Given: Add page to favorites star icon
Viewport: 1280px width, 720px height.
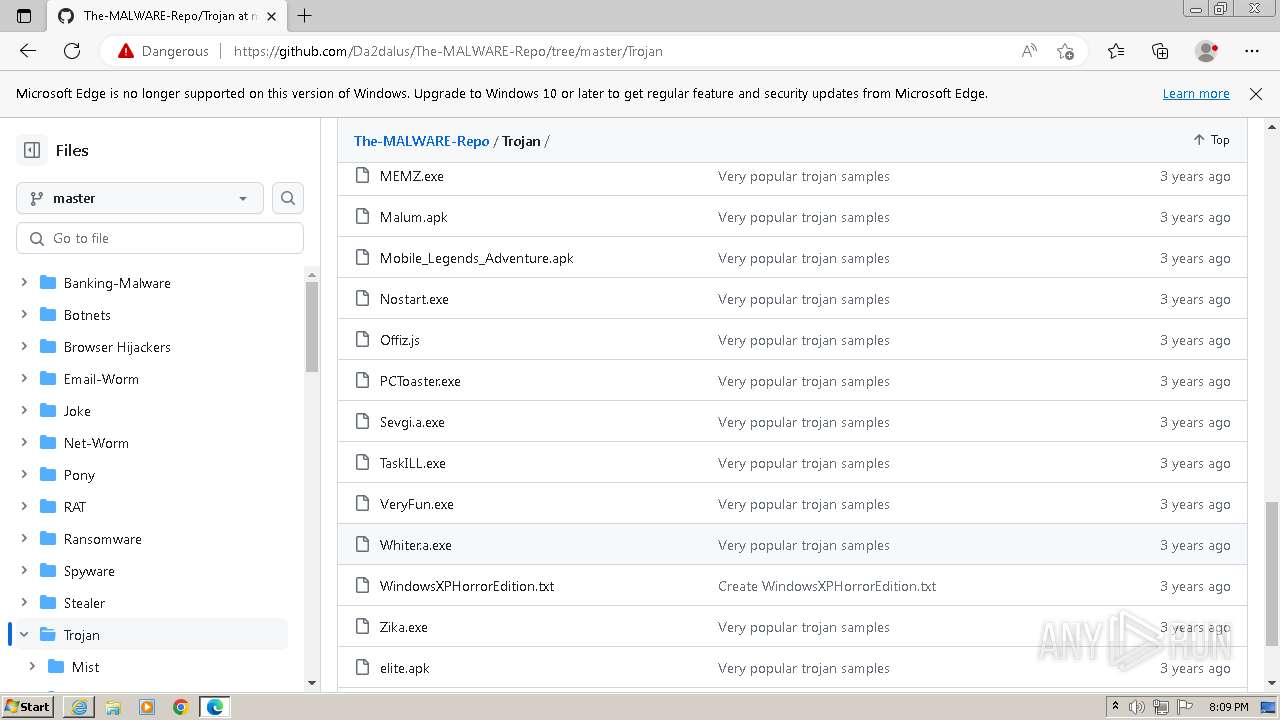Looking at the screenshot, I should 1065,51.
